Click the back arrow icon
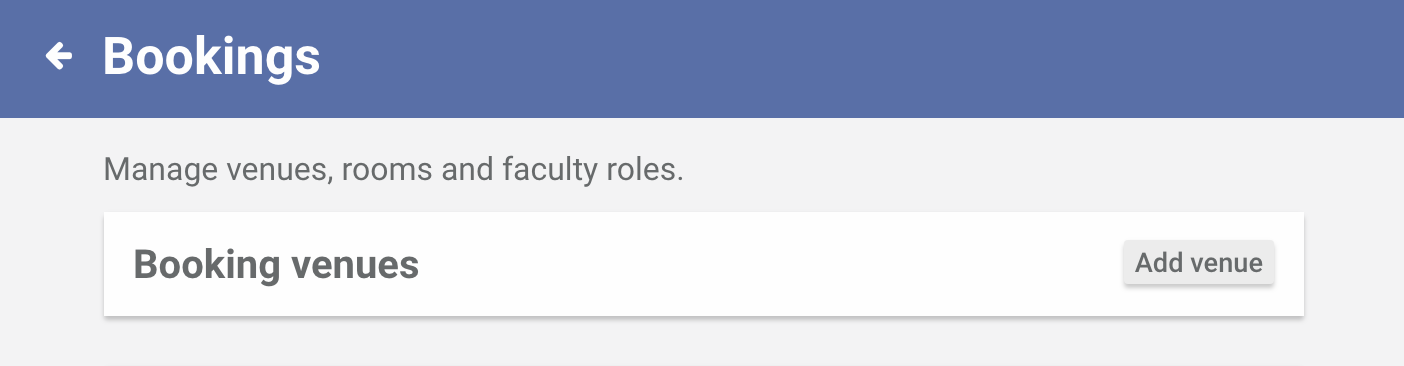1404x366 pixels. coord(60,57)
